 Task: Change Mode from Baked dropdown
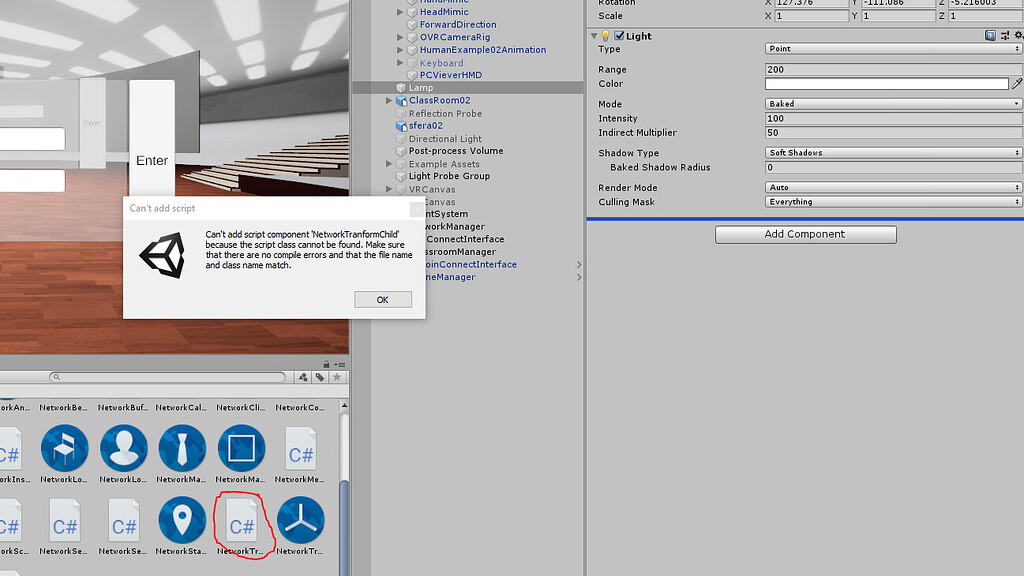pyautogui.click(x=890, y=103)
